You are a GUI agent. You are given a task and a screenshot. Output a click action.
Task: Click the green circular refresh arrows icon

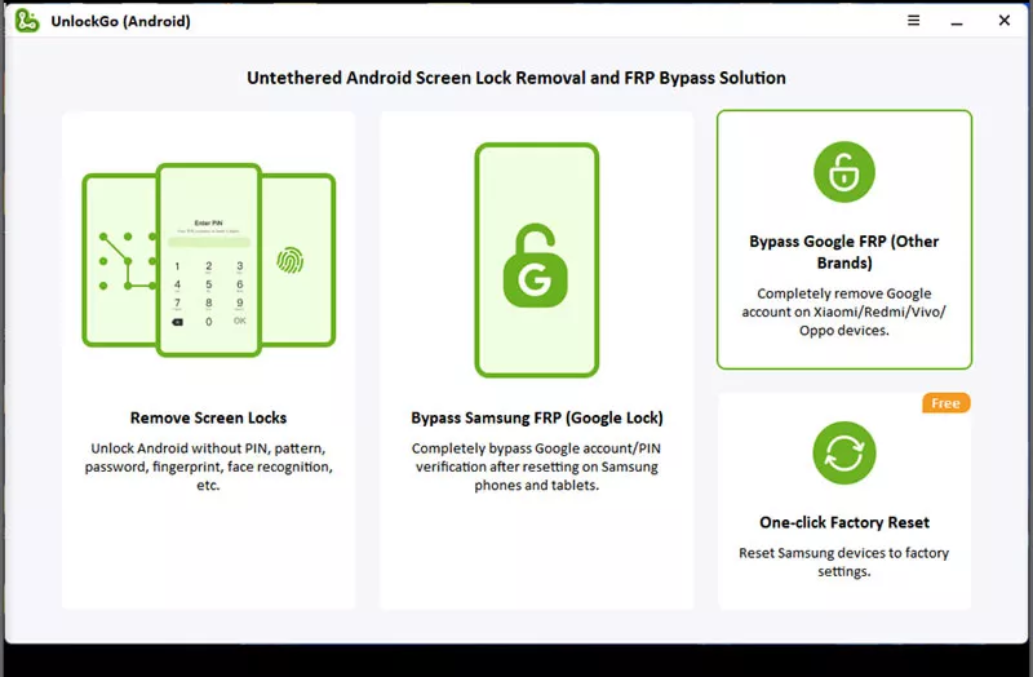click(x=844, y=453)
